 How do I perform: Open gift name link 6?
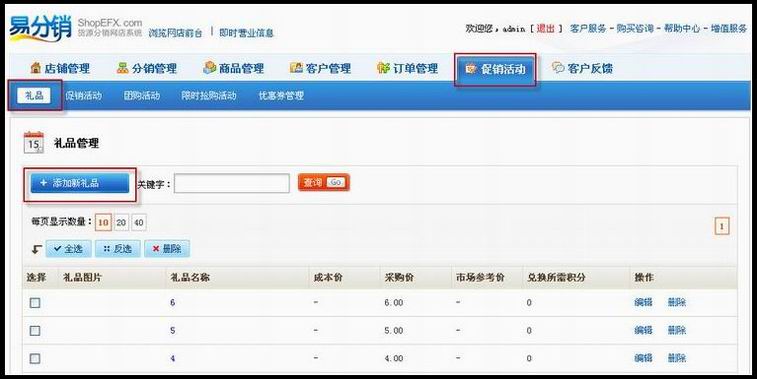tap(172, 303)
